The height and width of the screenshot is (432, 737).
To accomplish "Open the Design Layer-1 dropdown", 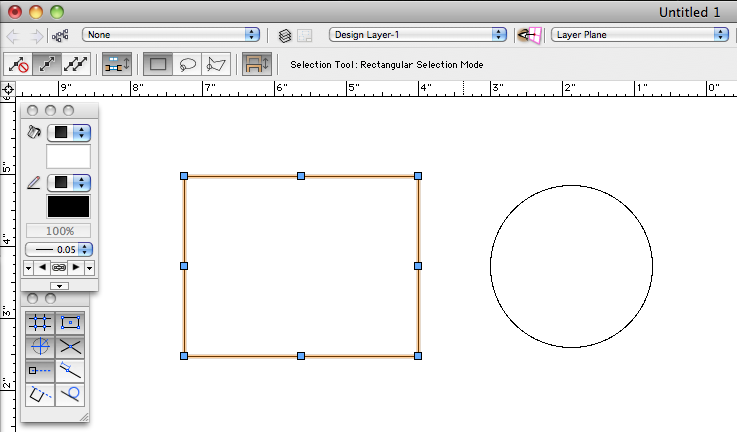I will point(417,34).
